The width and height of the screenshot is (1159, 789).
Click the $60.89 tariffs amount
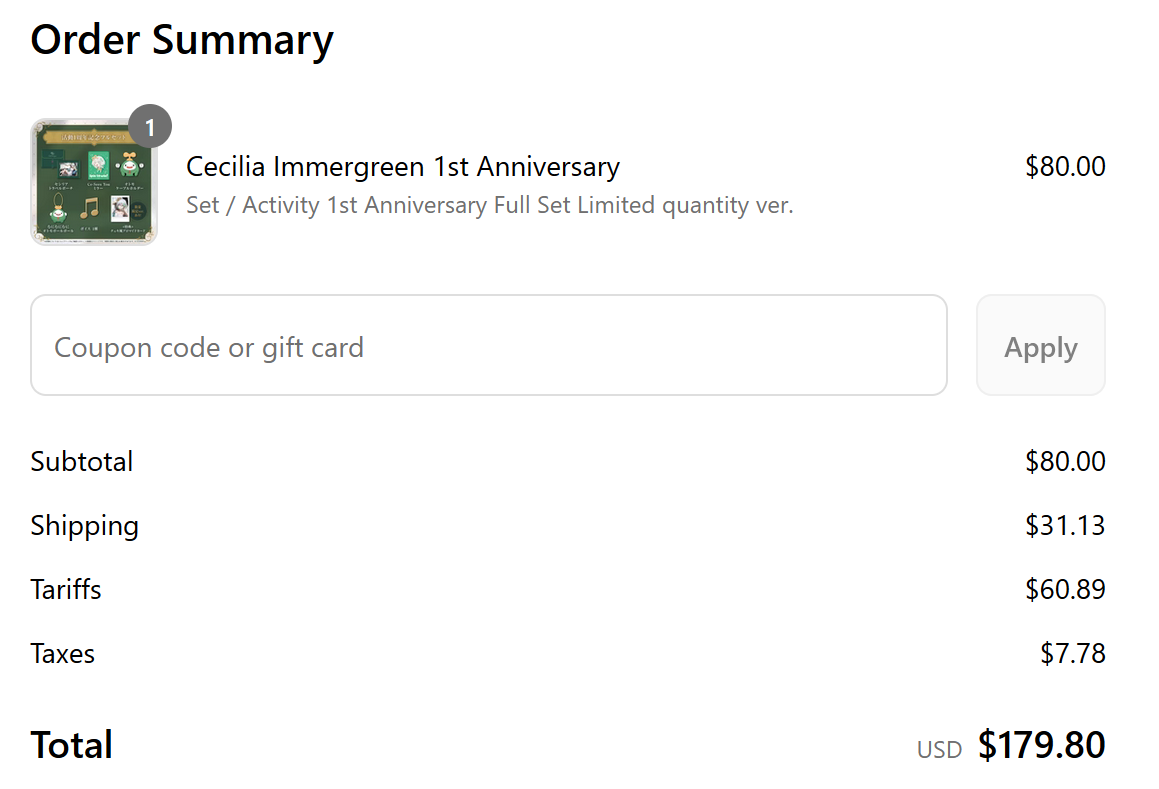coord(1064,589)
